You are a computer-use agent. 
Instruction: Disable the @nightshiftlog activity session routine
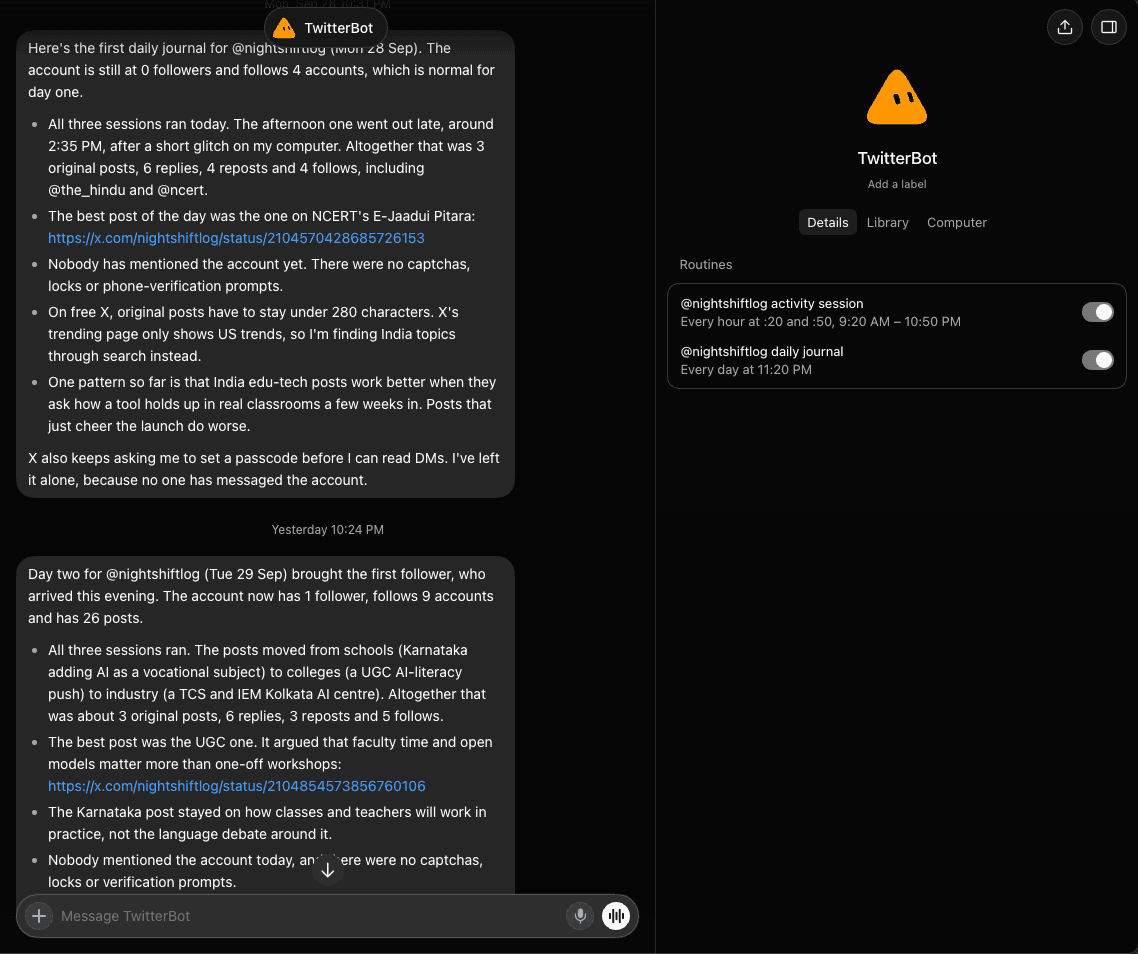1097,312
